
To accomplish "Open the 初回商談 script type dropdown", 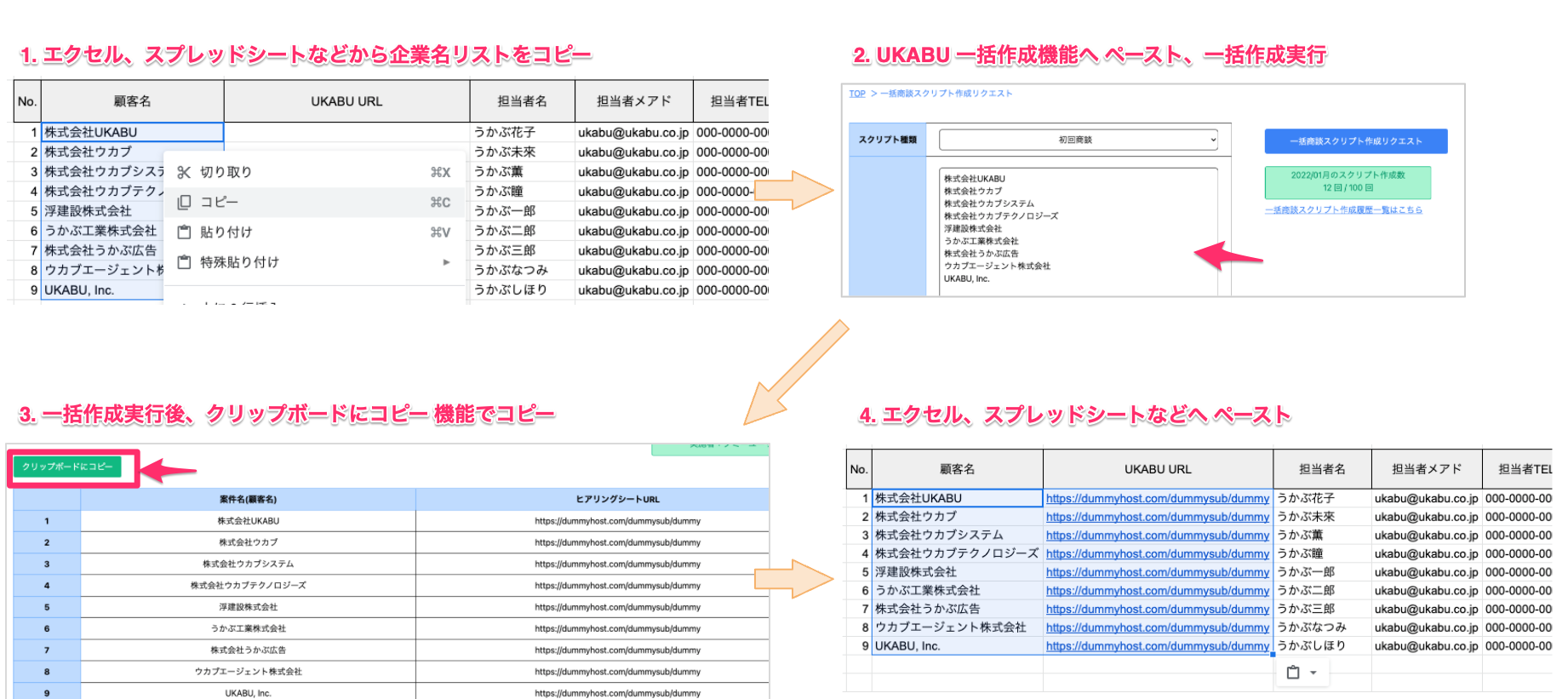I will point(1079,140).
